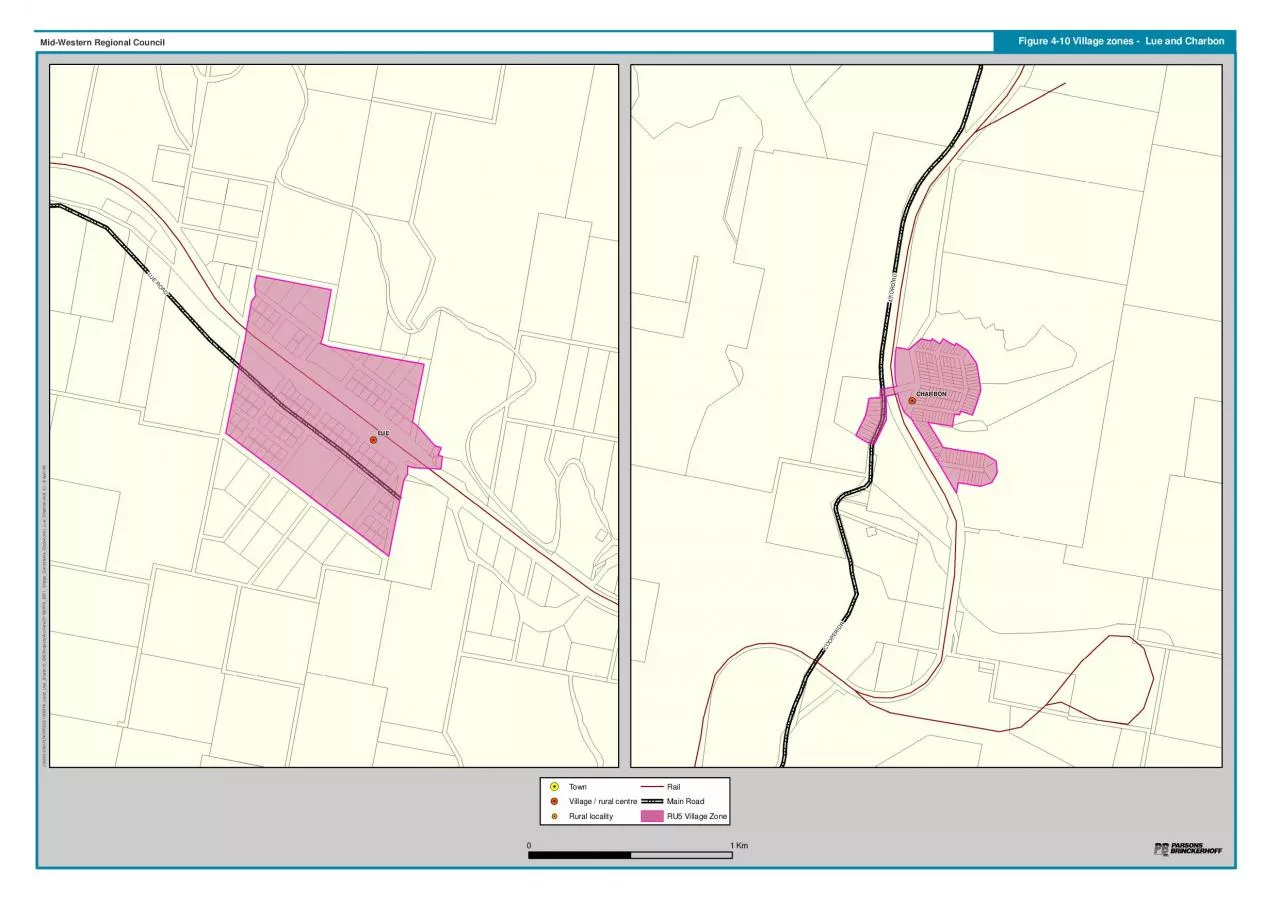The height and width of the screenshot is (904, 1280).
Task: Select the Village / rural centre legend symbol
Action: [x=554, y=802]
